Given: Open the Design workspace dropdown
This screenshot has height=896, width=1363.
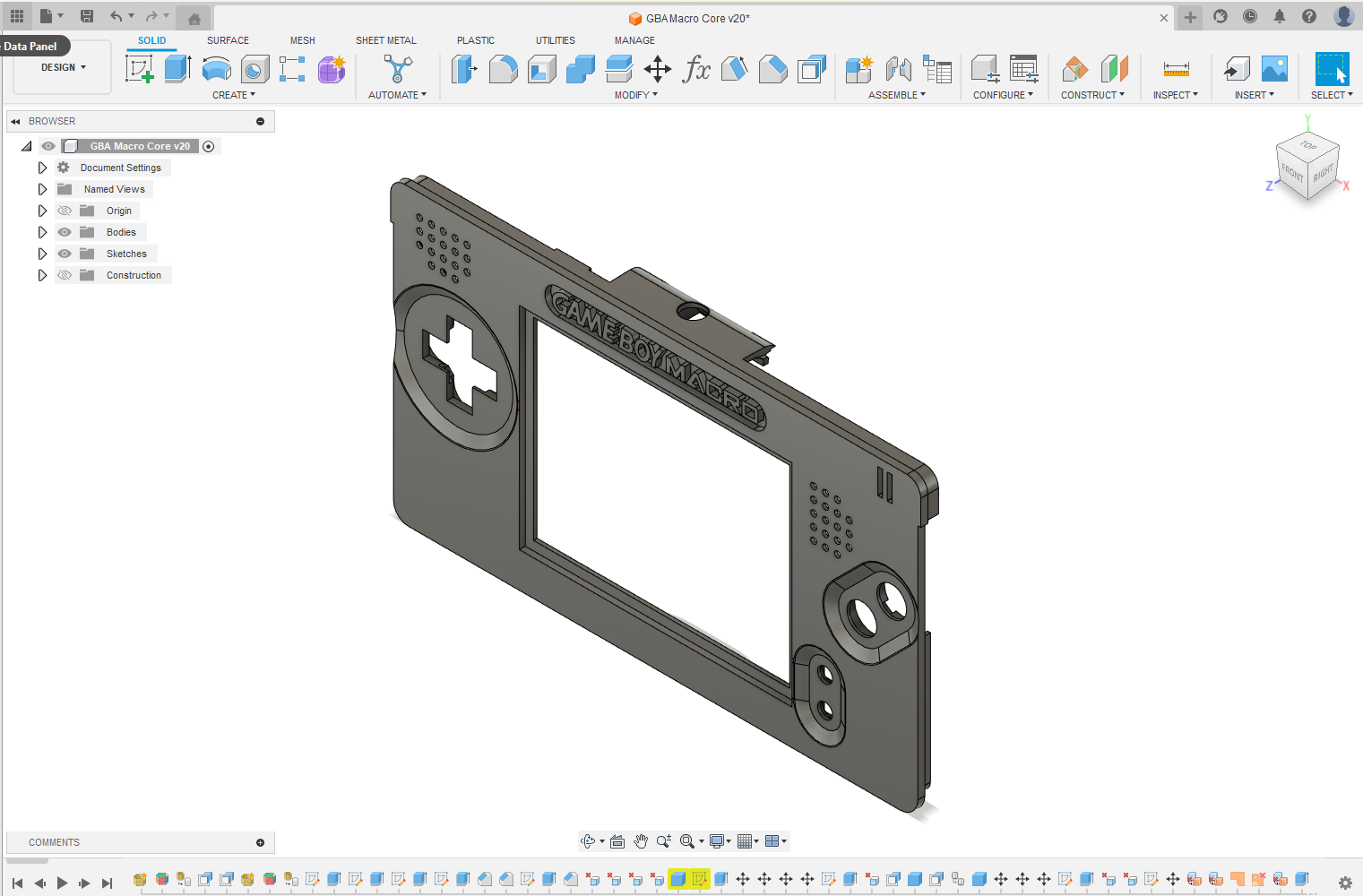Looking at the screenshot, I should coord(63,67).
